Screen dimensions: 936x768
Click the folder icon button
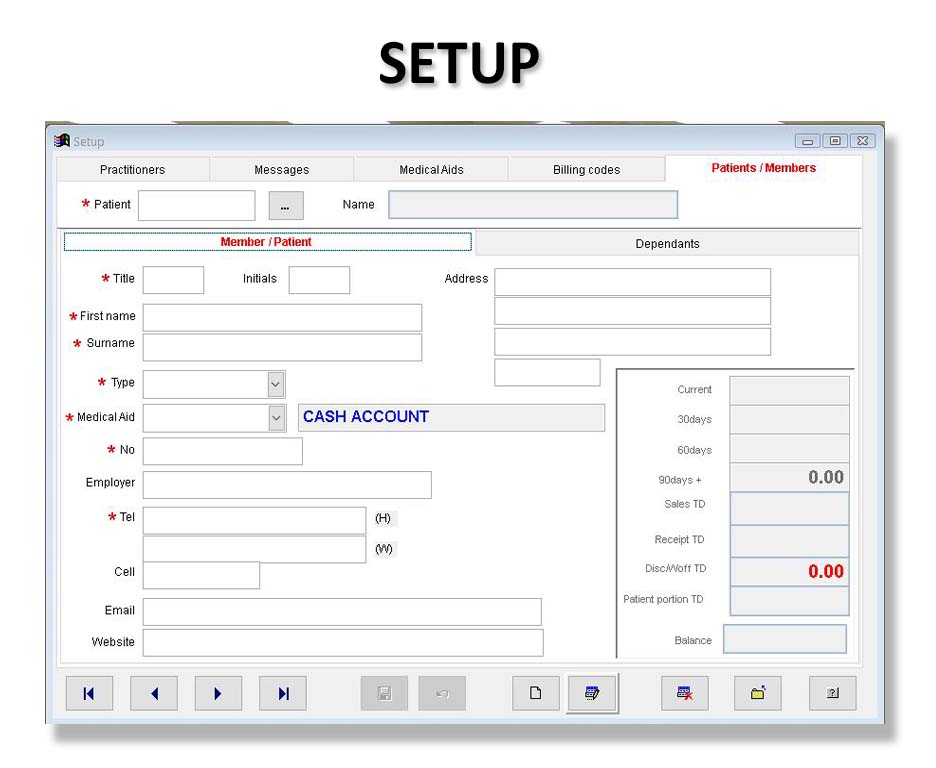(x=758, y=693)
